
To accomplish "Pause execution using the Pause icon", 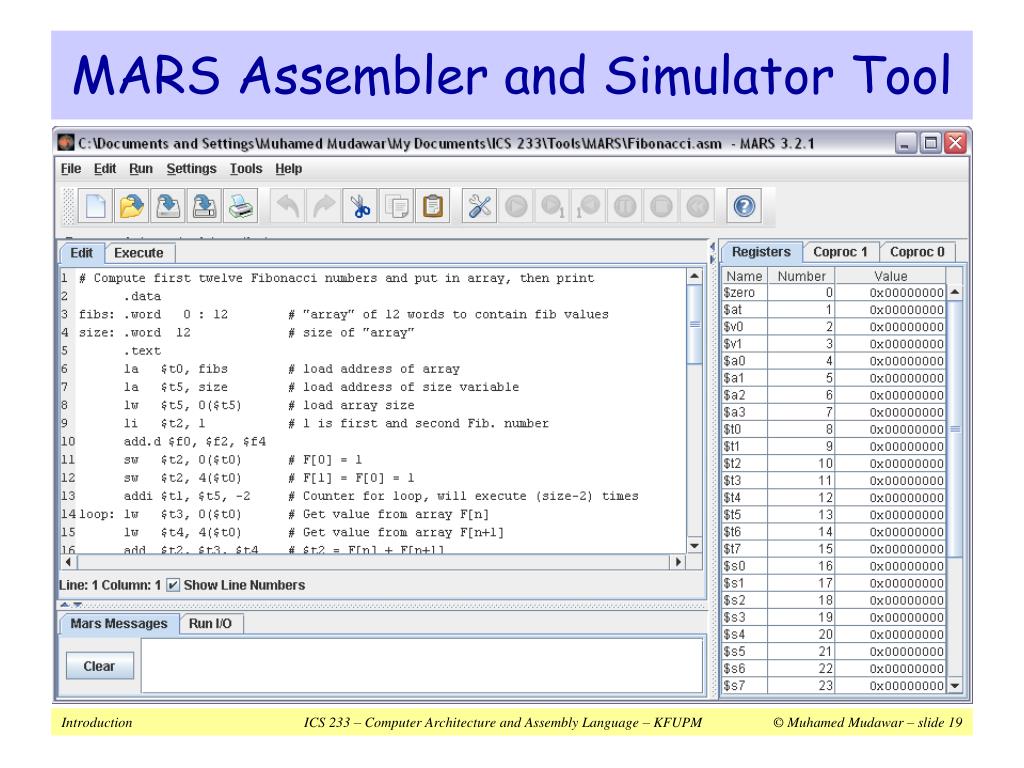I will pyautogui.click(x=625, y=206).
